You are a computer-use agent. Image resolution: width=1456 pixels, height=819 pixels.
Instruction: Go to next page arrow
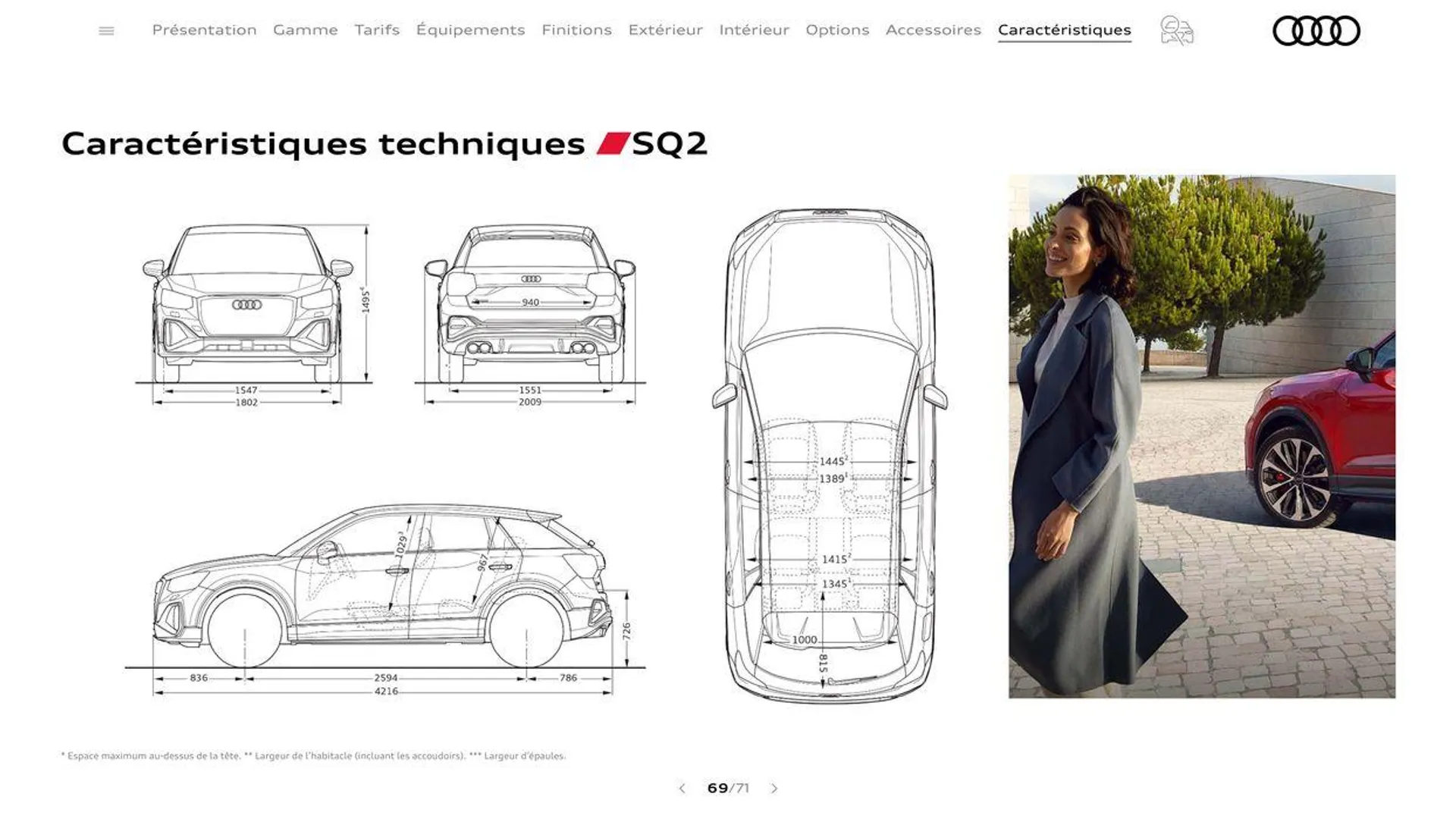774,789
